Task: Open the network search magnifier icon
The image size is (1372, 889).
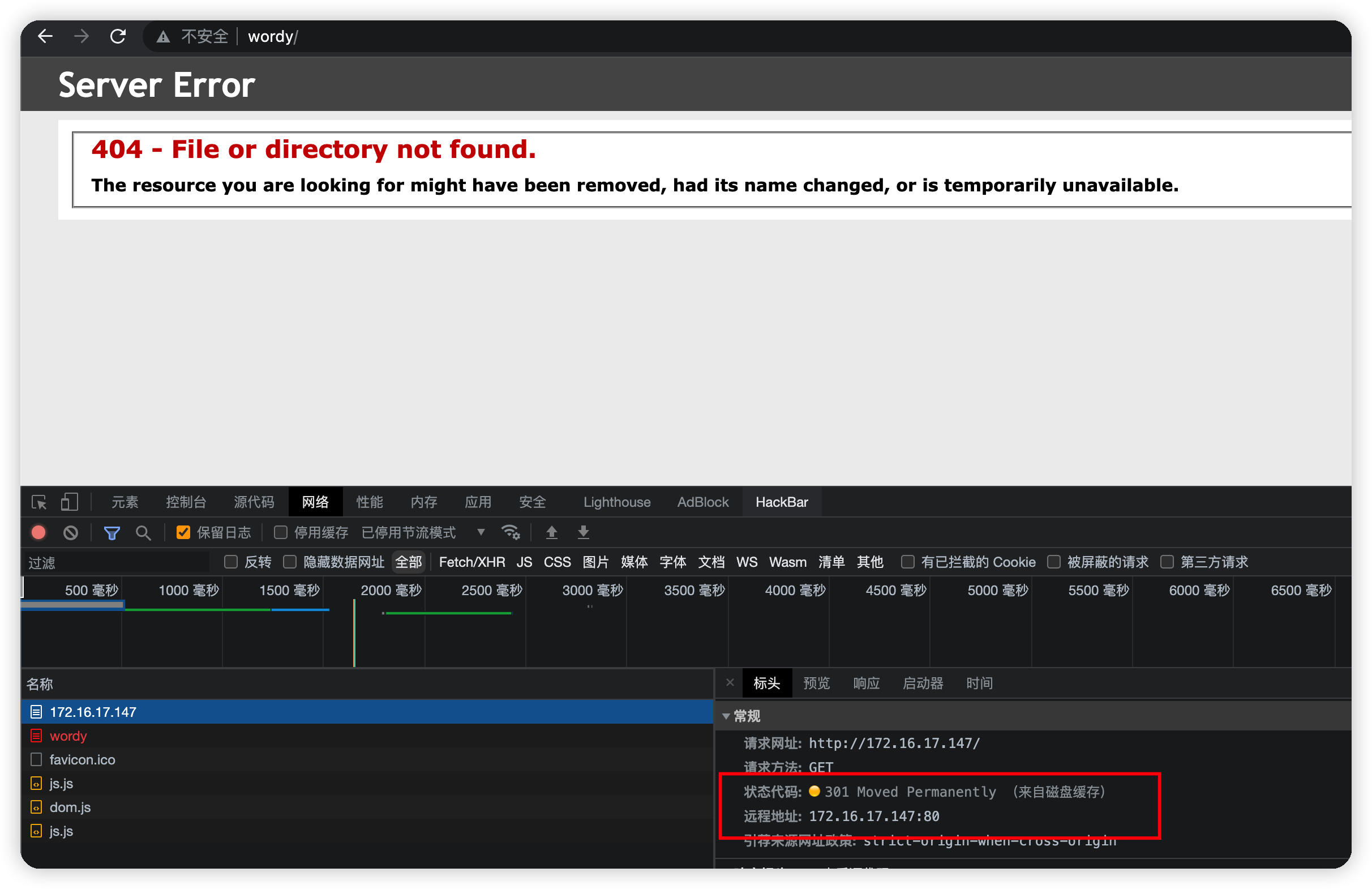Action: coord(143,533)
